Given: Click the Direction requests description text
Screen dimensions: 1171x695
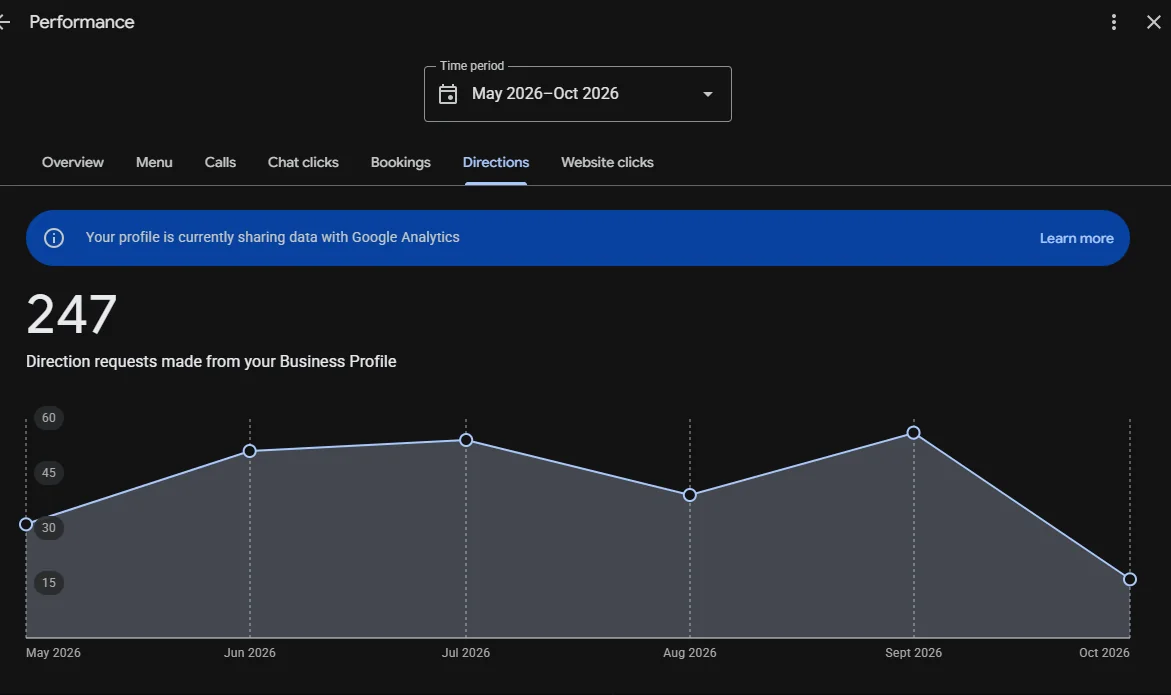Looking at the screenshot, I should (211, 361).
